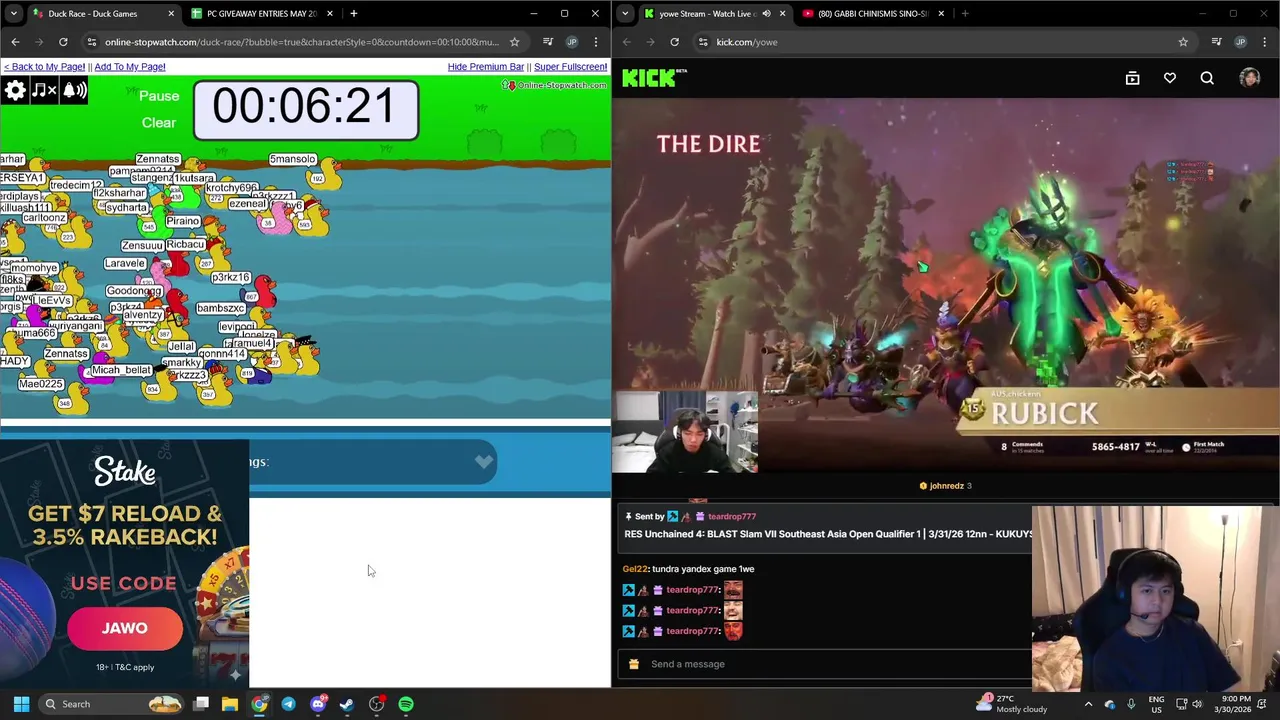Open media controls in Kick window
This screenshot has height=720, width=1280.
point(1216,42)
